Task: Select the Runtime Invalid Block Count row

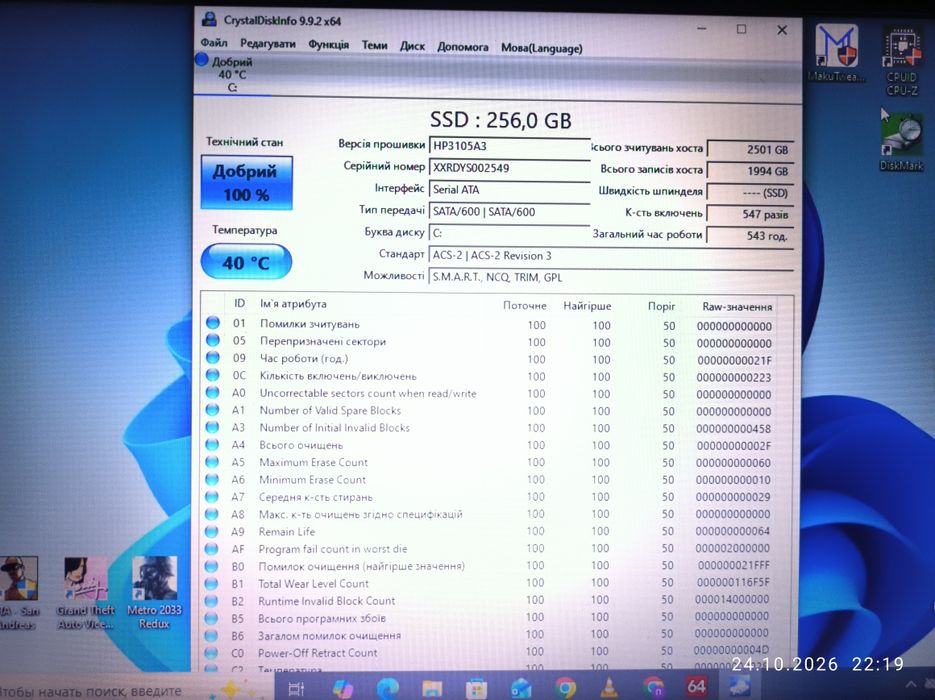Action: 488,600
